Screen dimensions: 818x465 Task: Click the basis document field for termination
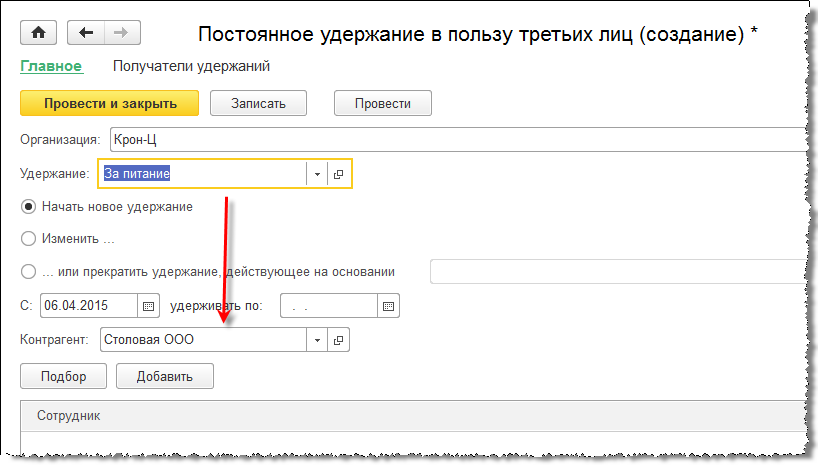(619, 271)
